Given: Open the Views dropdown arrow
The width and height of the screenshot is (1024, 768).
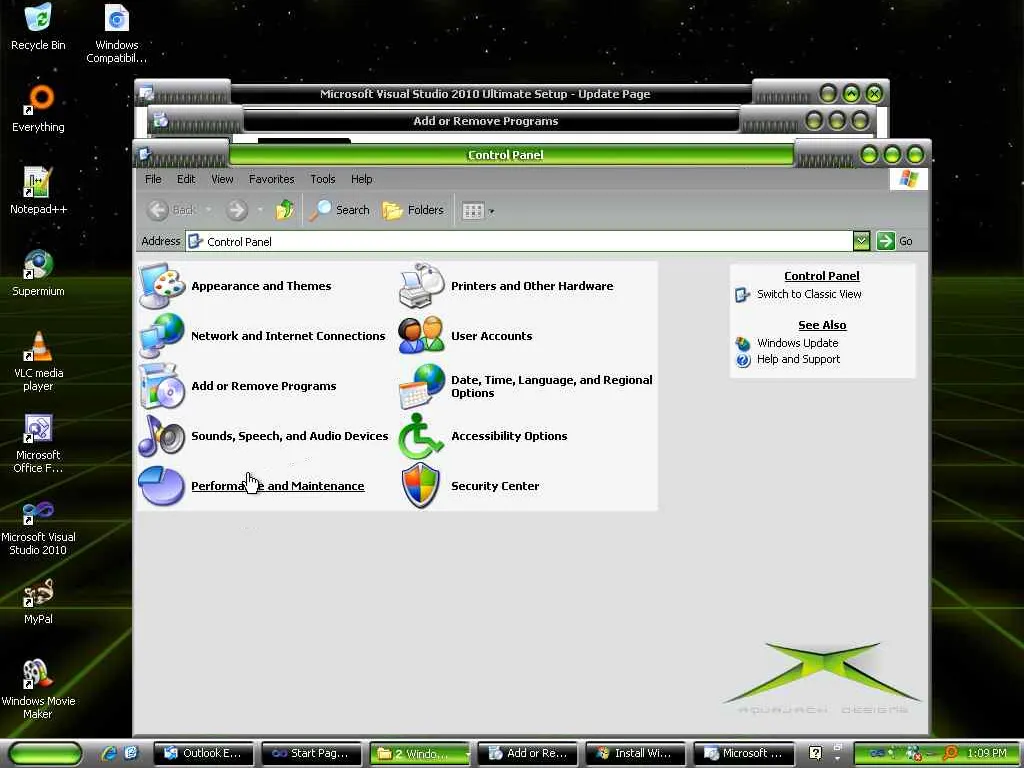Looking at the screenshot, I should point(492,212).
